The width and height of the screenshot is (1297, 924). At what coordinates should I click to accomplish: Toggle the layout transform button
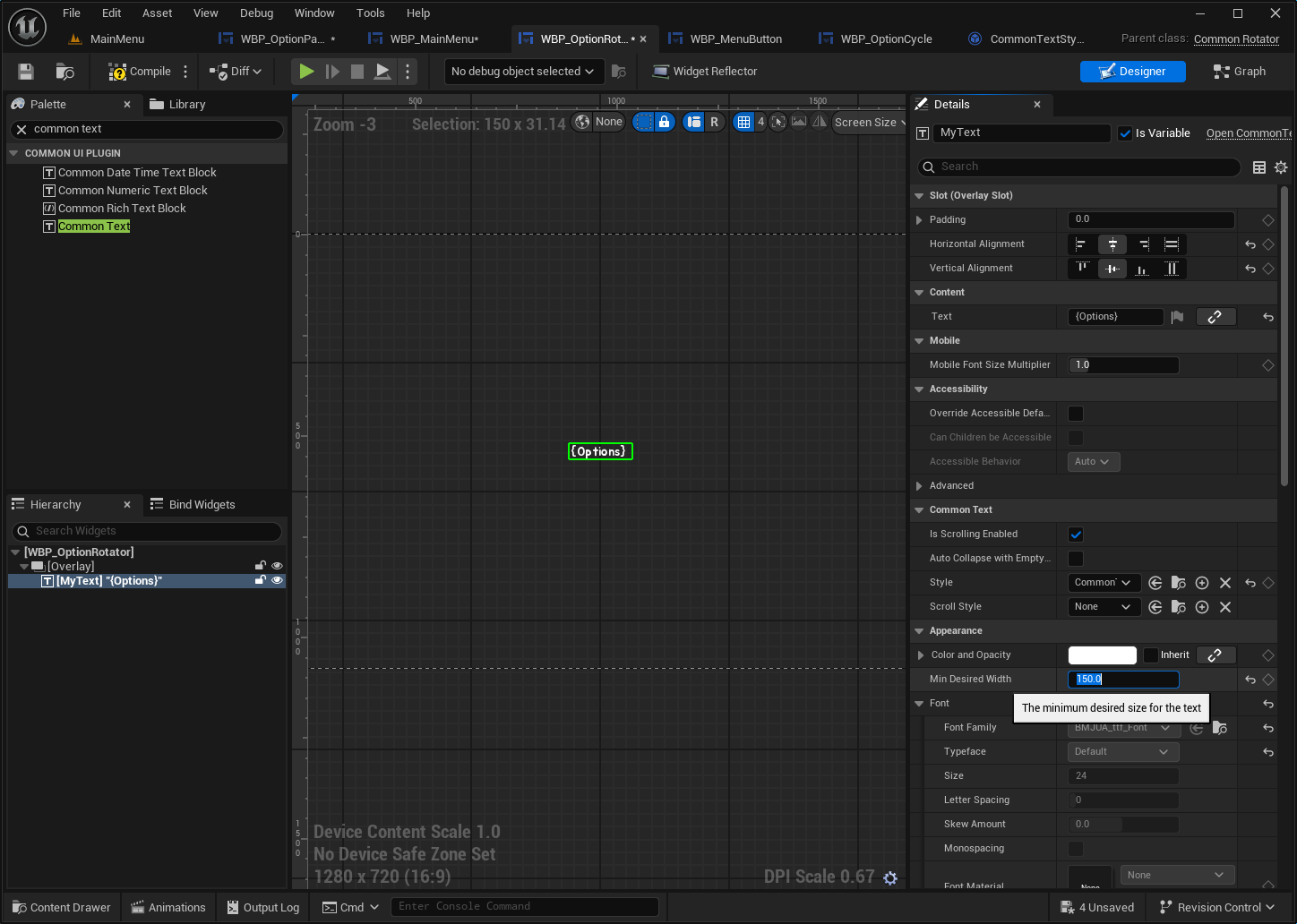point(693,123)
